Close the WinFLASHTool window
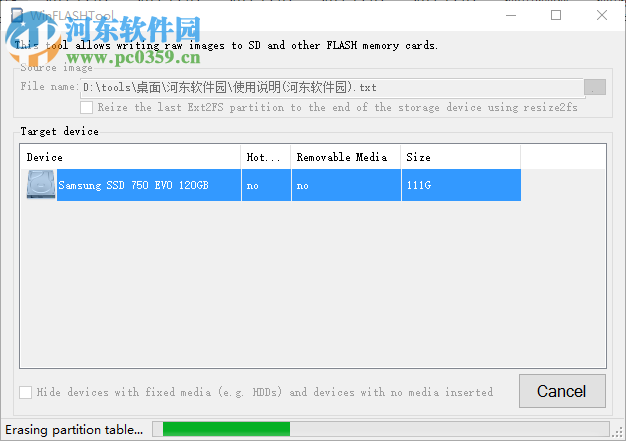626x441 pixels. tap(602, 15)
